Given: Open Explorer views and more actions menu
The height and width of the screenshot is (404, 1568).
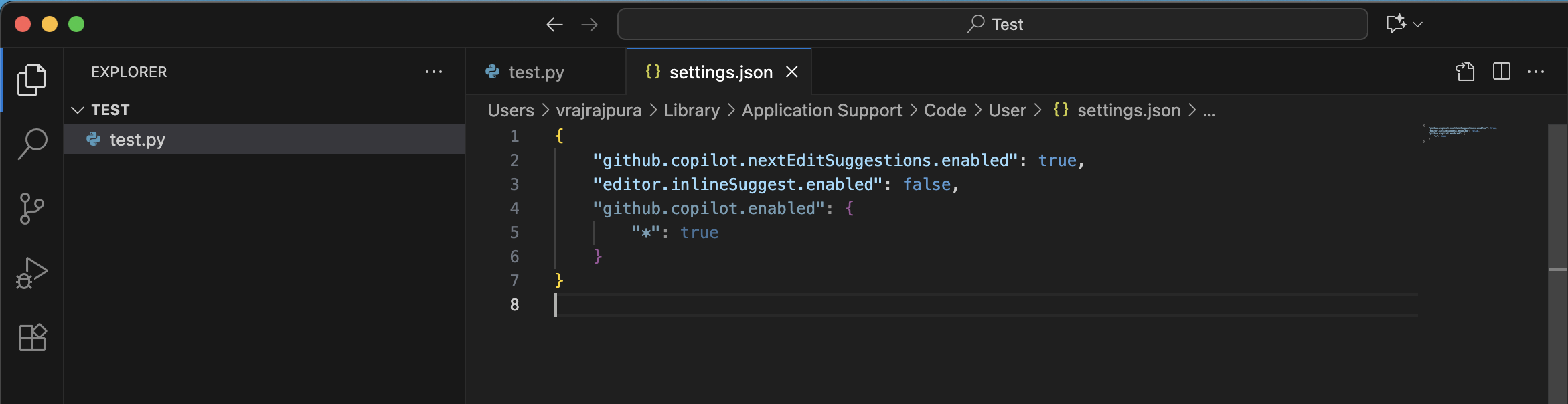Looking at the screenshot, I should 434,72.
